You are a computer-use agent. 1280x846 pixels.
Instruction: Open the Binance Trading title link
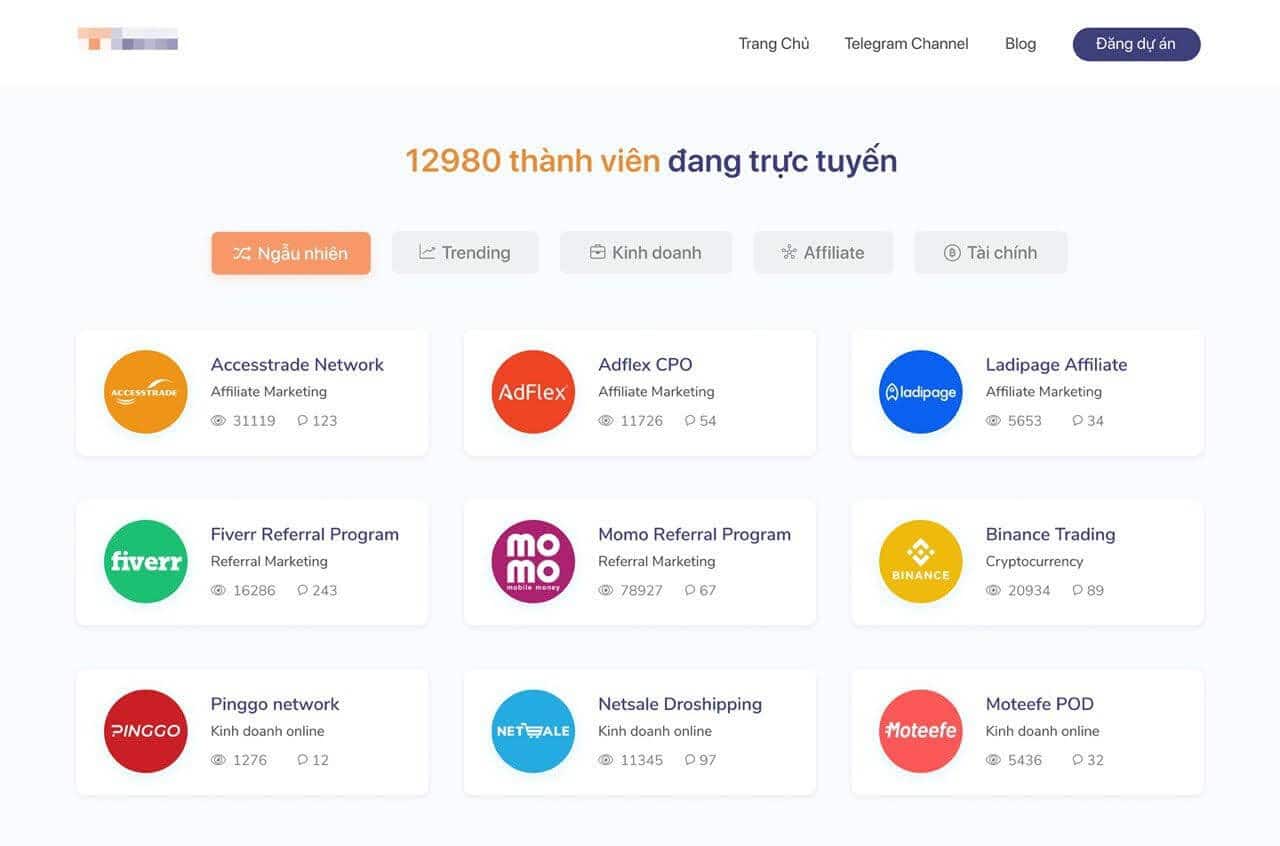point(1050,535)
